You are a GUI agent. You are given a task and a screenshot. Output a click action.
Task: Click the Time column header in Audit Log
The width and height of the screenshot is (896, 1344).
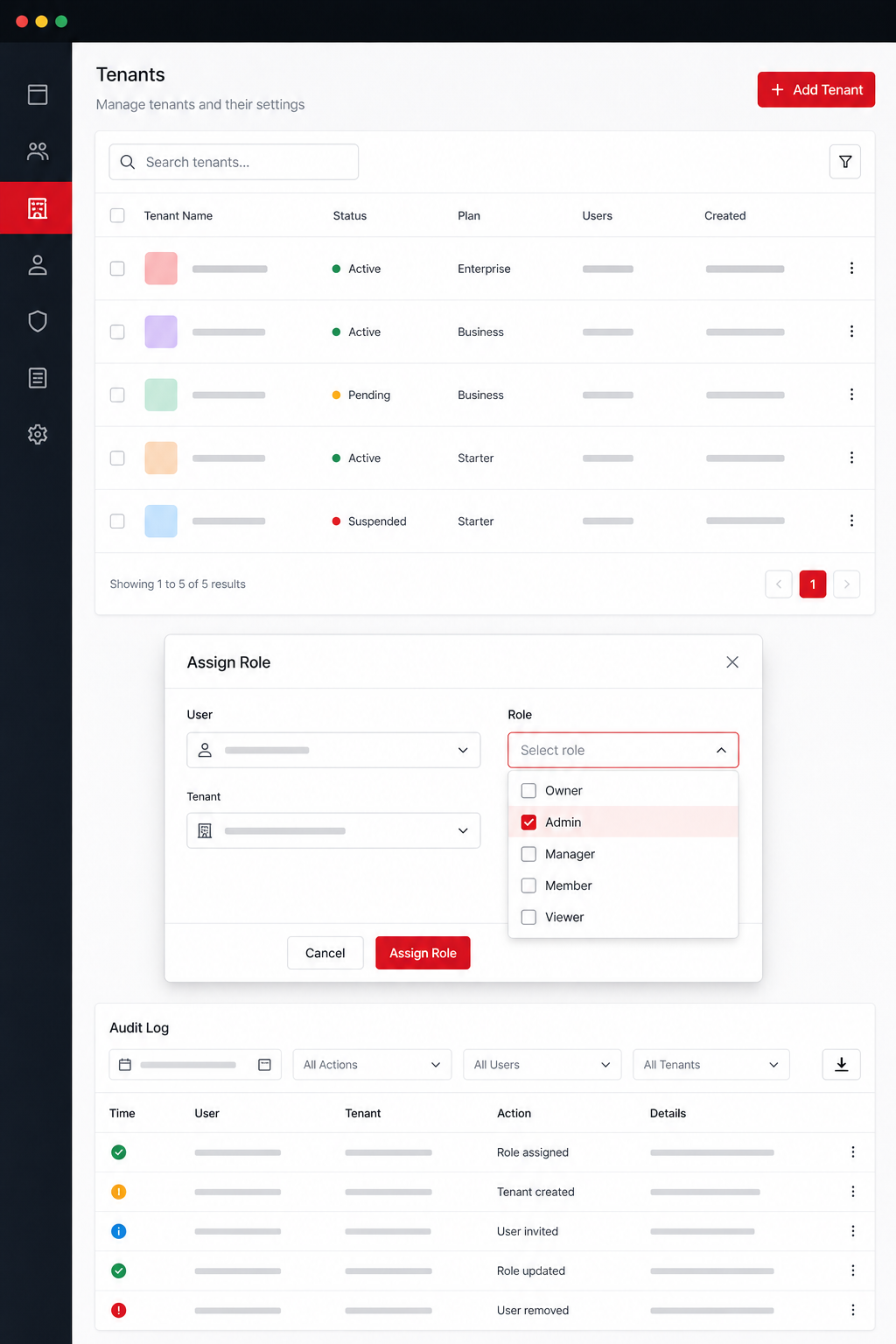[122, 1113]
